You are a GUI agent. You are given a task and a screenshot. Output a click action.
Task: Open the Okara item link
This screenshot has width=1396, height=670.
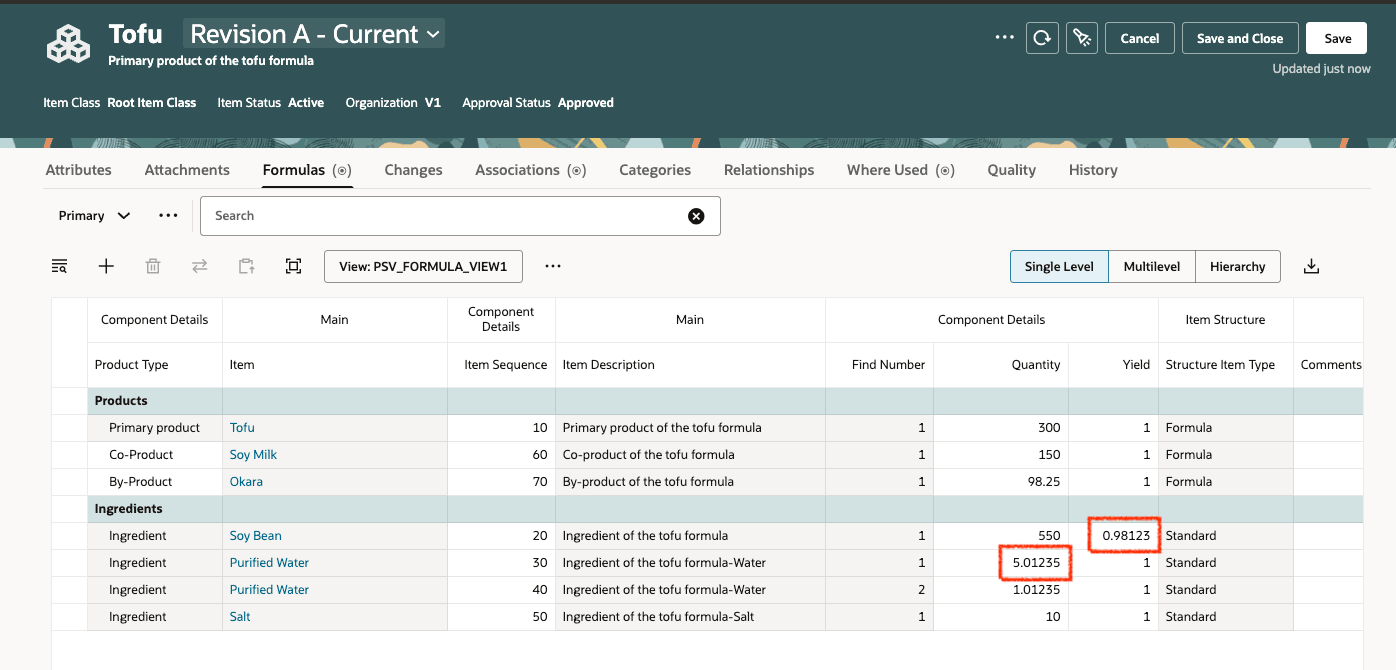[x=246, y=482]
